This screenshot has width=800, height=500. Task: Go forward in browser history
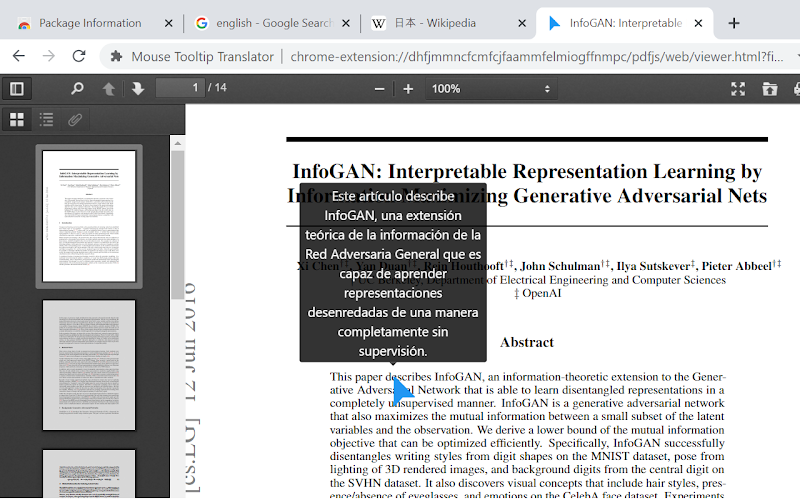click(48, 56)
